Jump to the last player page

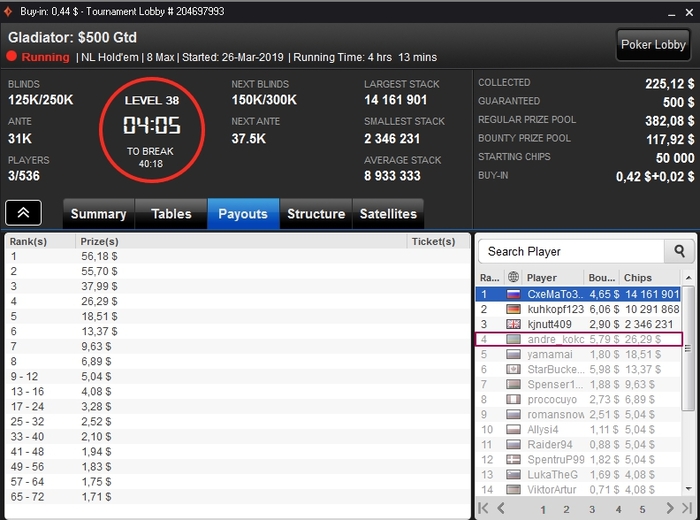coord(687,508)
